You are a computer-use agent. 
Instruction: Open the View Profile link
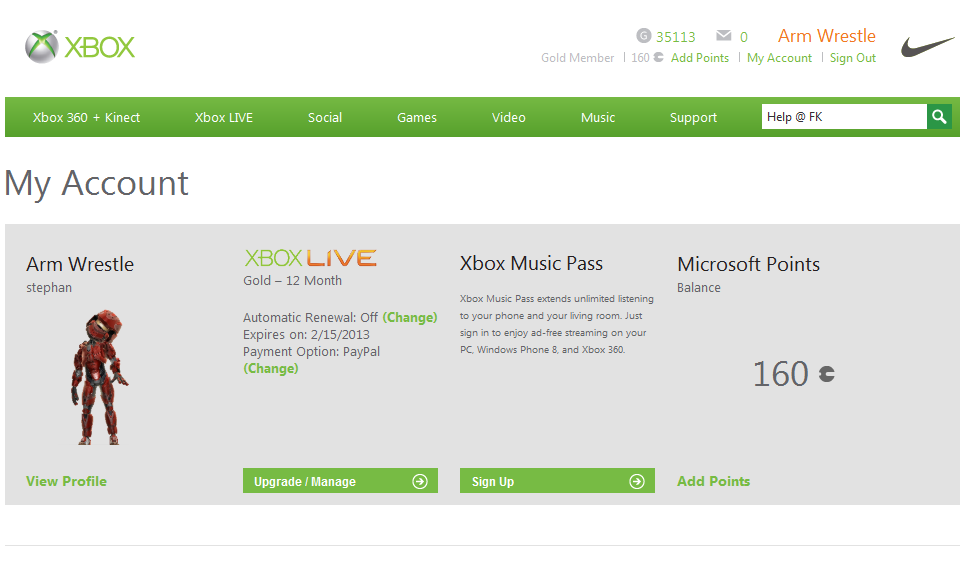coord(66,481)
